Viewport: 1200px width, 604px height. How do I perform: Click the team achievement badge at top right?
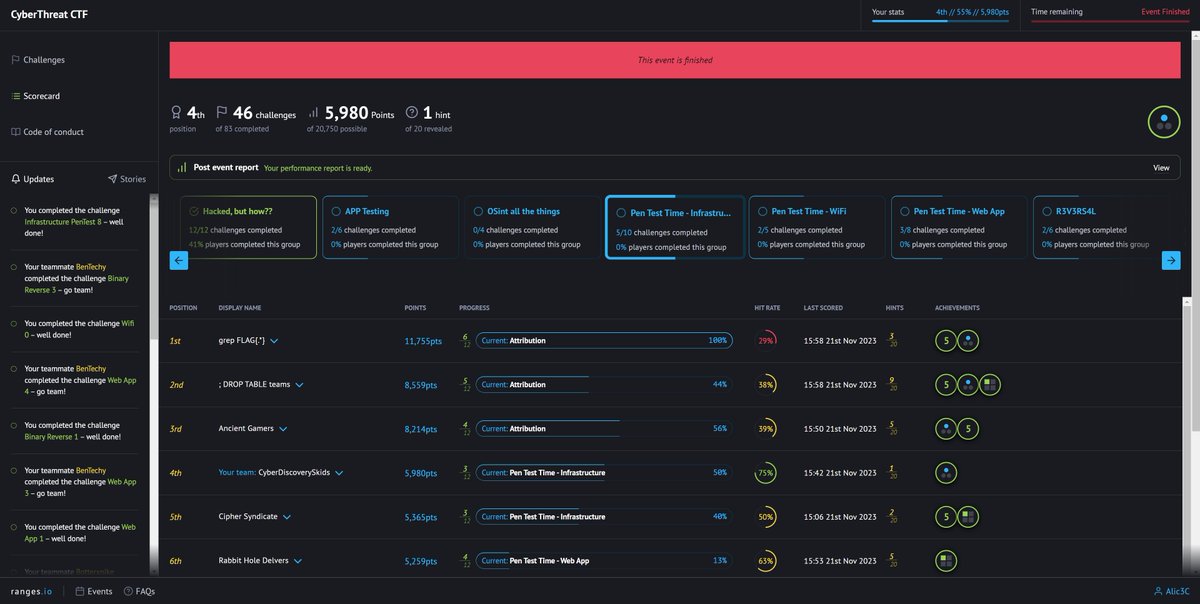1163,122
